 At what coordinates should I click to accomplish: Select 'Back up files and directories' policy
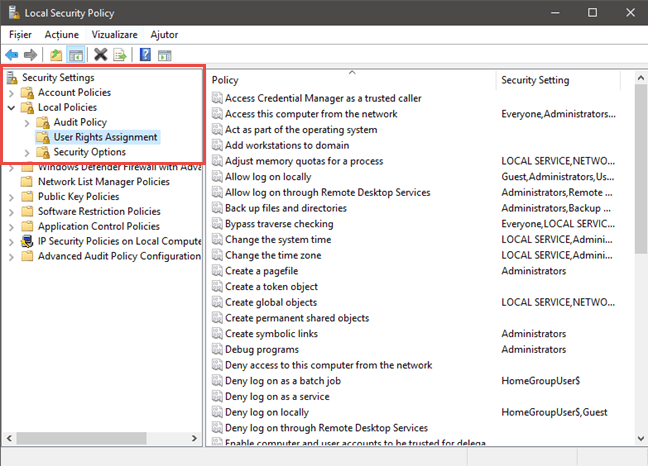tap(286, 208)
